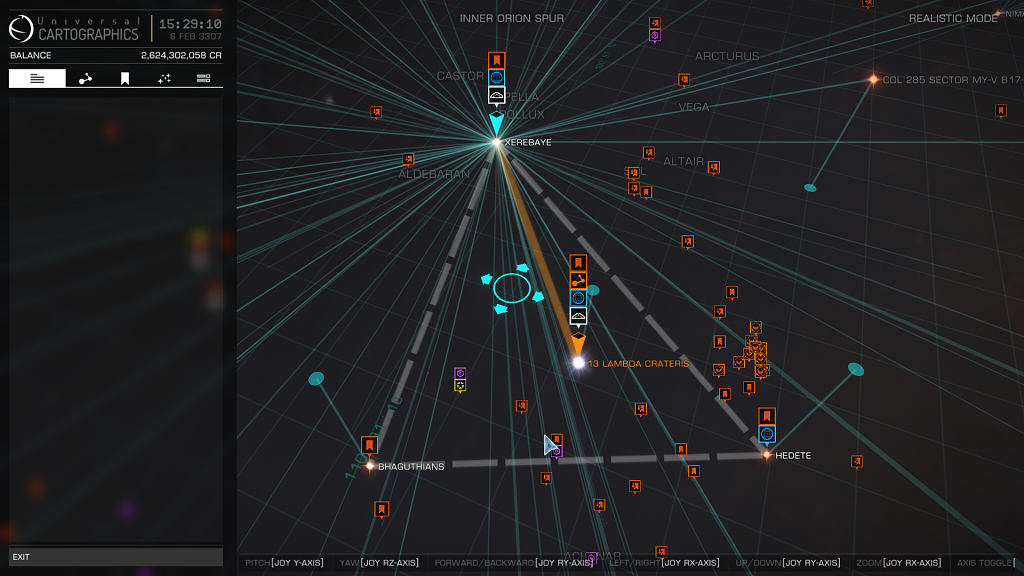The width and height of the screenshot is (1024, 576).
Task: Select the Hedete star point
Action: (767, 455)
